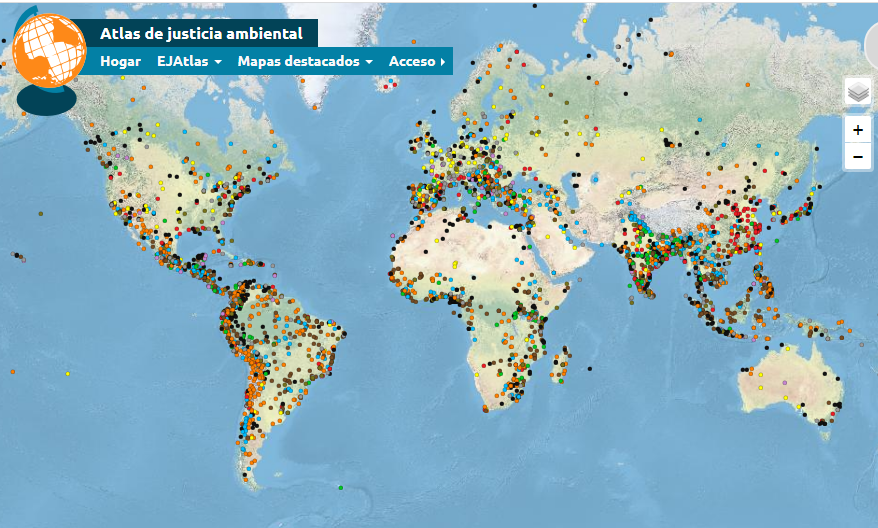Open the EJAtlas dropdown menu
Screen dimensions: 878x528
point(189,61)
